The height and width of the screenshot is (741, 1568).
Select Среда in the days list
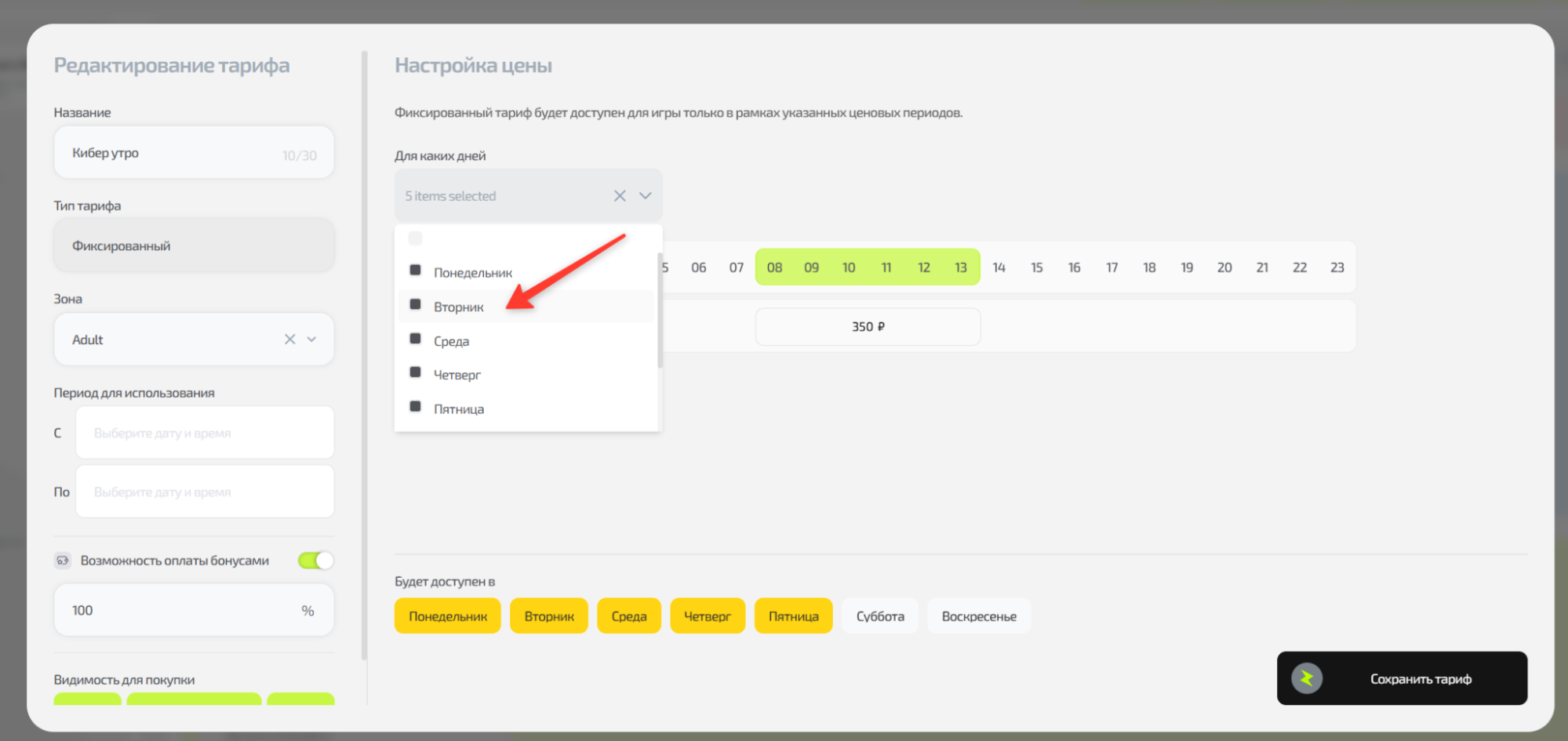click(451, 341)
